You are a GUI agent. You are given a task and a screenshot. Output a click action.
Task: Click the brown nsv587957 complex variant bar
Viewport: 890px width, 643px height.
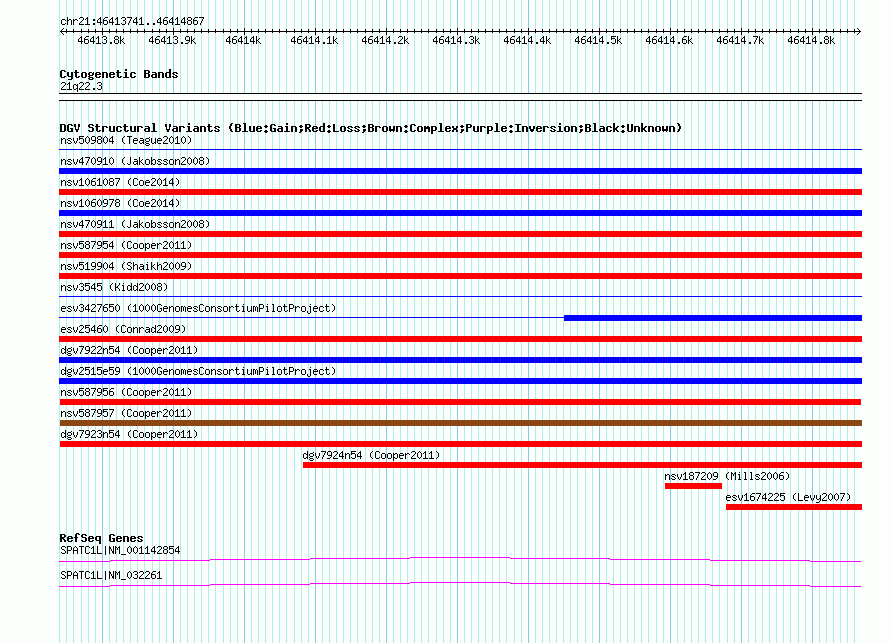460,423
